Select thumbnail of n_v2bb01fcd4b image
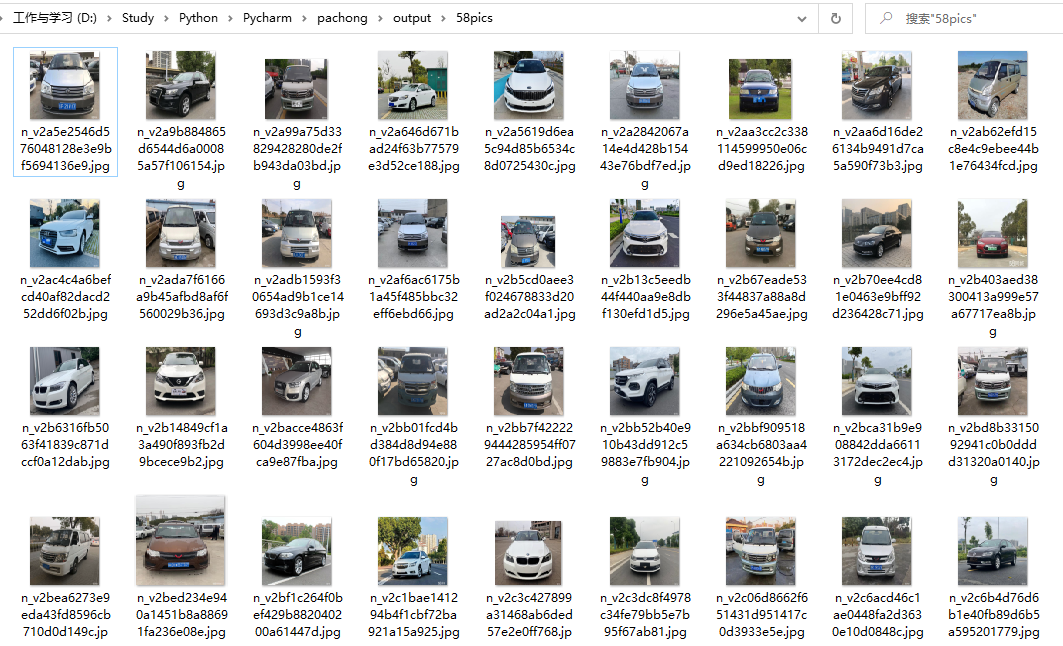 pyautogui.click(x=412, y=381)
